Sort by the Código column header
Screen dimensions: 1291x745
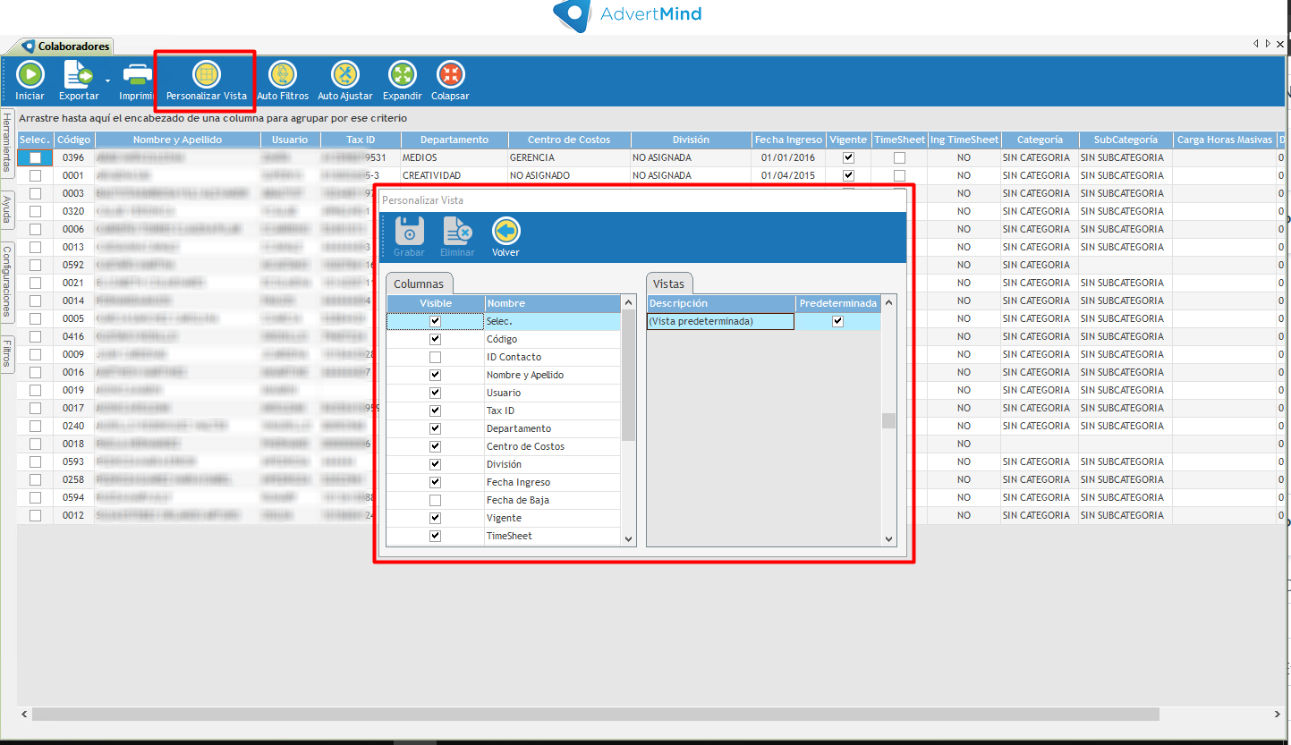point(73,140)
